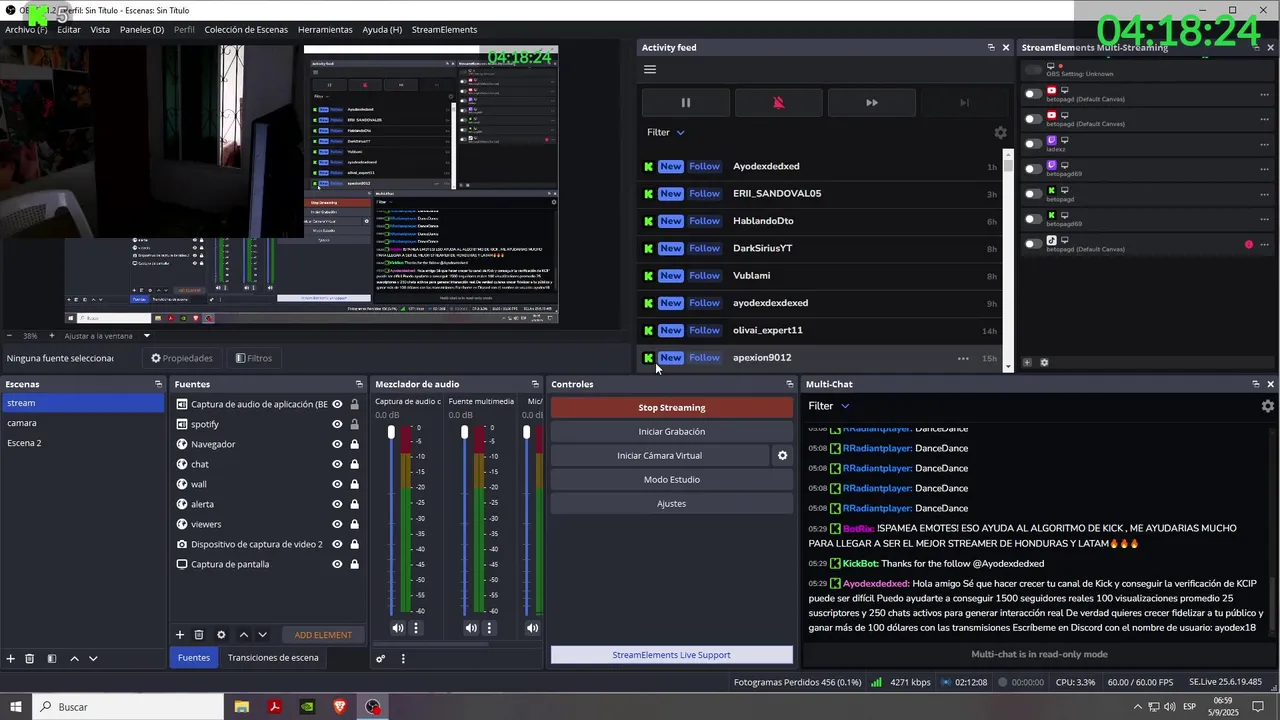This screenshot has height=720, width=1280.
Task: Open the StreamElements menu
Action: coord(444,30)
